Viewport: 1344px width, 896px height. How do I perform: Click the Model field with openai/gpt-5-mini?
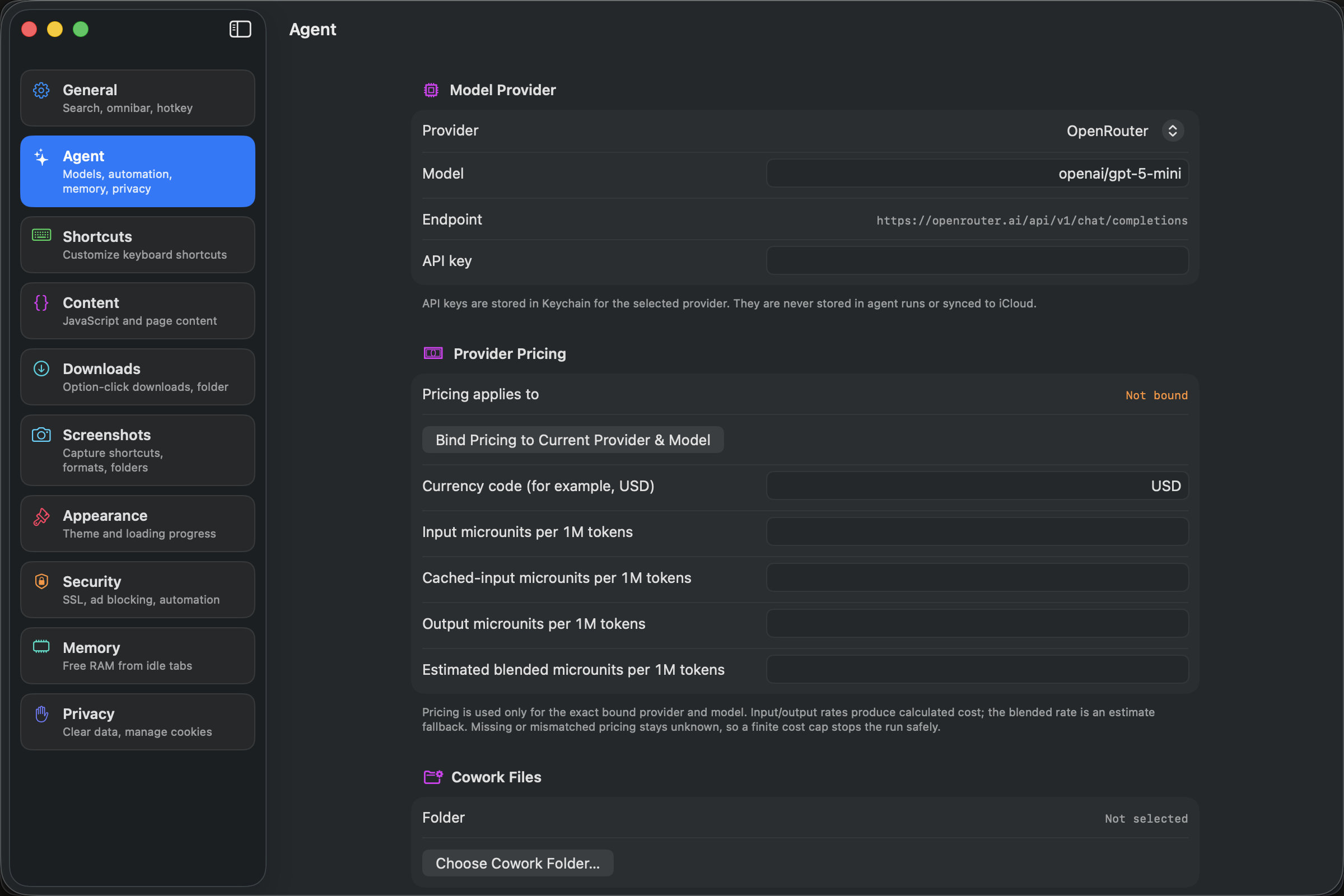(x=977, y=173)
